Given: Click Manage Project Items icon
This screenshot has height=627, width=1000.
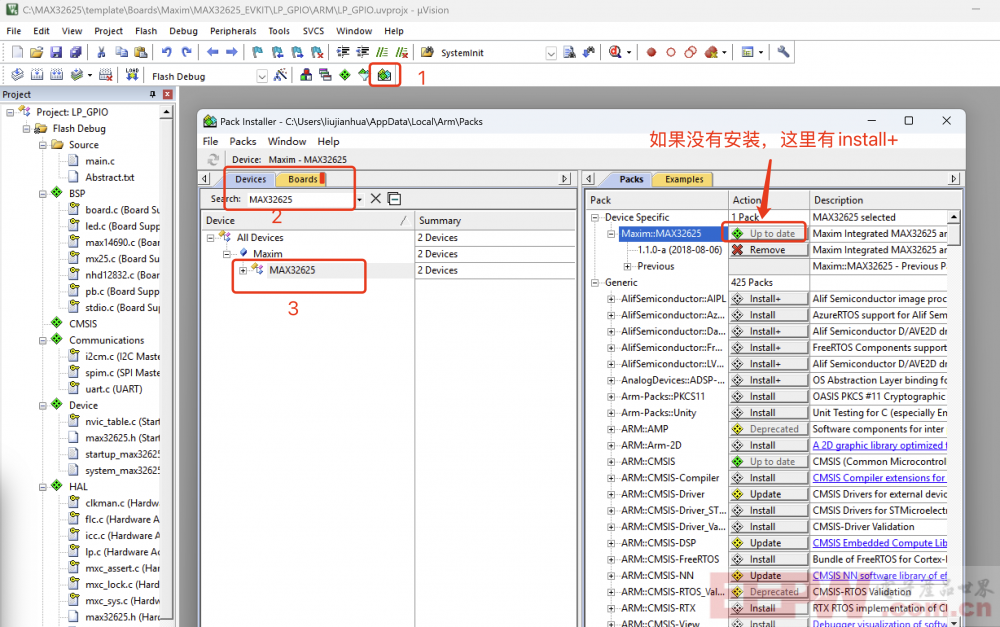Looking at the screenshot, I should (x=306, y=75).
